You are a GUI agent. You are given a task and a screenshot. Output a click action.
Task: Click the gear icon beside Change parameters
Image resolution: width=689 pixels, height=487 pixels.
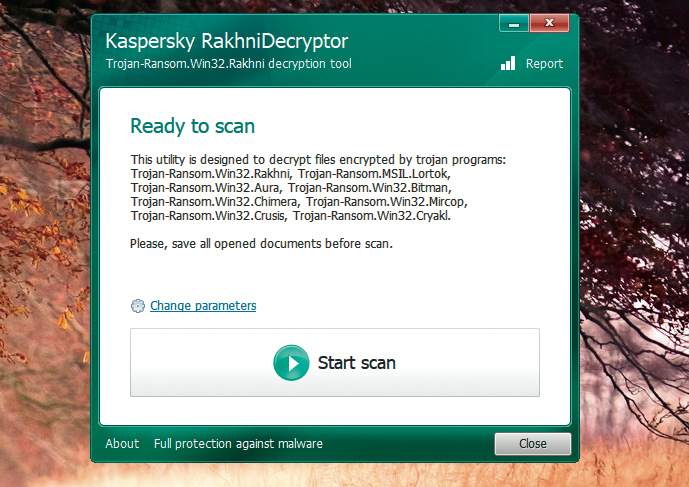pos(138,306)
